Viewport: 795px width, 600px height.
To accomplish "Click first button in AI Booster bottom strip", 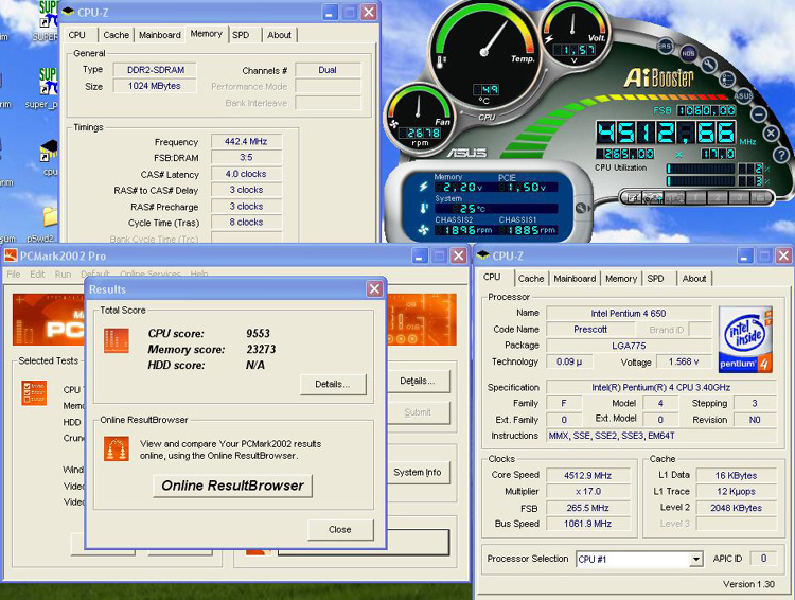I will click(x=634, y=198).
